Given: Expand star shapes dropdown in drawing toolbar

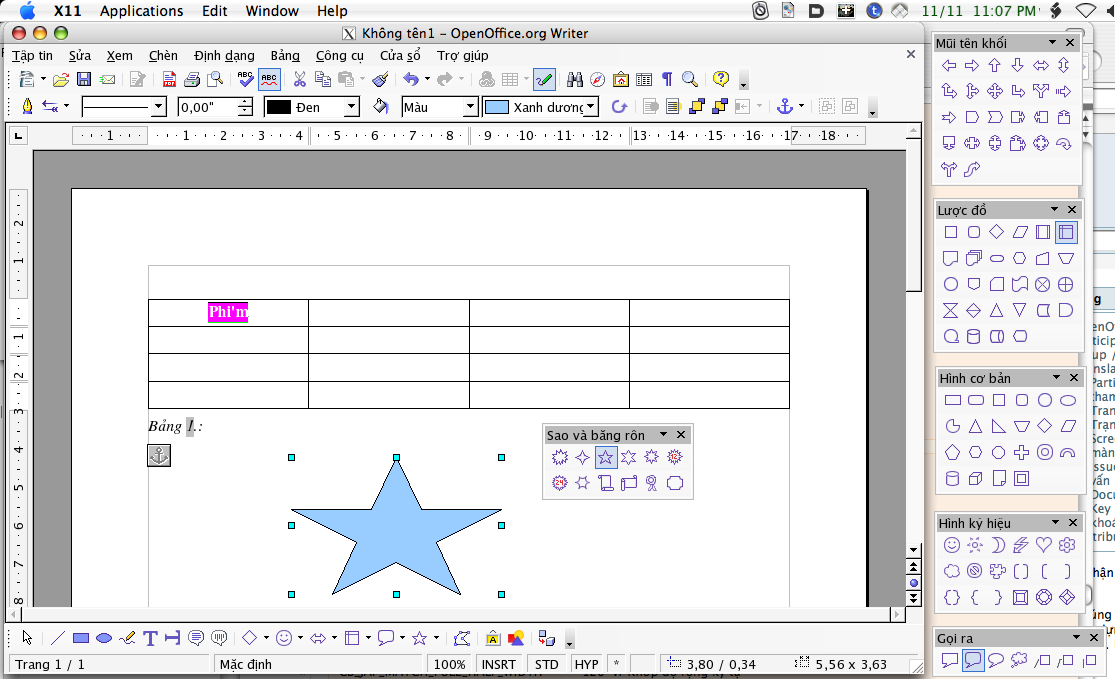Looking at the screenshot, I should tap(436, 638).
